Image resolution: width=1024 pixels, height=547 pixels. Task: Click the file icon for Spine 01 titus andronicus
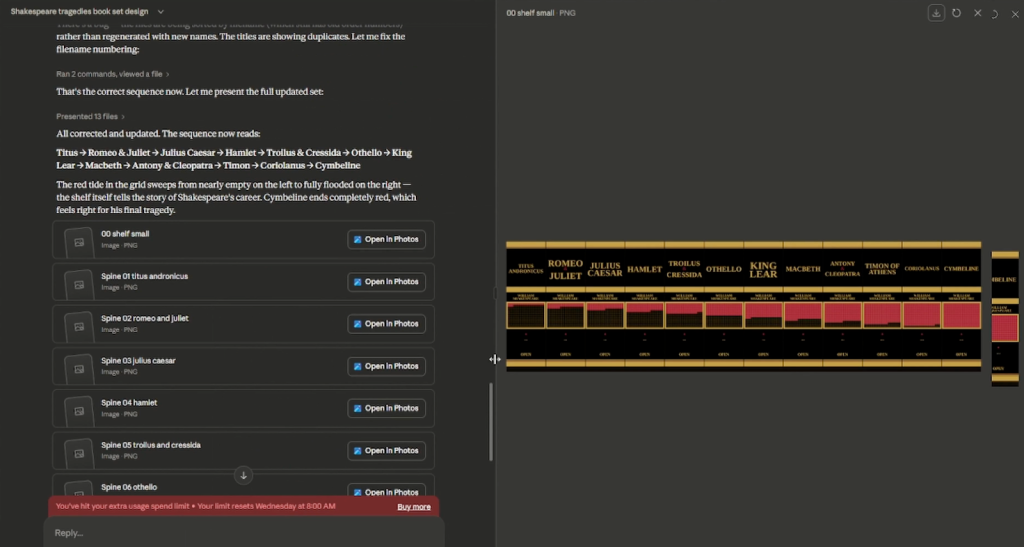79,282
